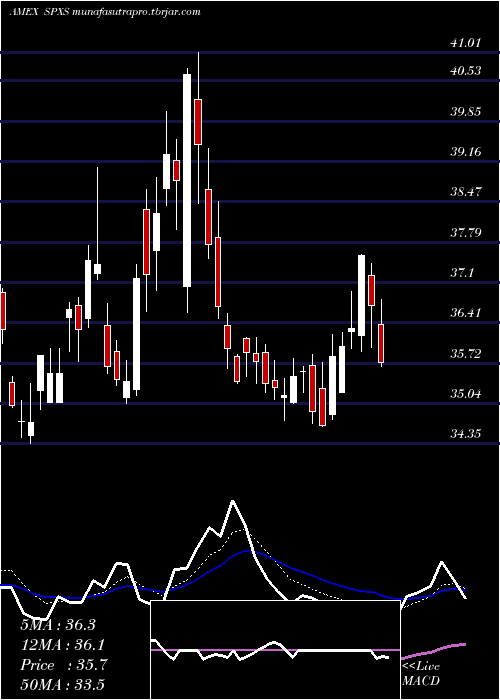500x700 pixels.
Task: Click the 41.01 price level label
Action: pyautogui.click(x=466, y=43)
